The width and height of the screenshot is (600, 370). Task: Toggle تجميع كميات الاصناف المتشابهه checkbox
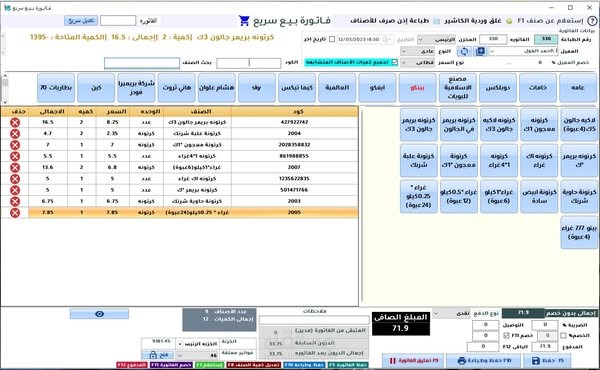pyautogui.click(x=395, y=62)
